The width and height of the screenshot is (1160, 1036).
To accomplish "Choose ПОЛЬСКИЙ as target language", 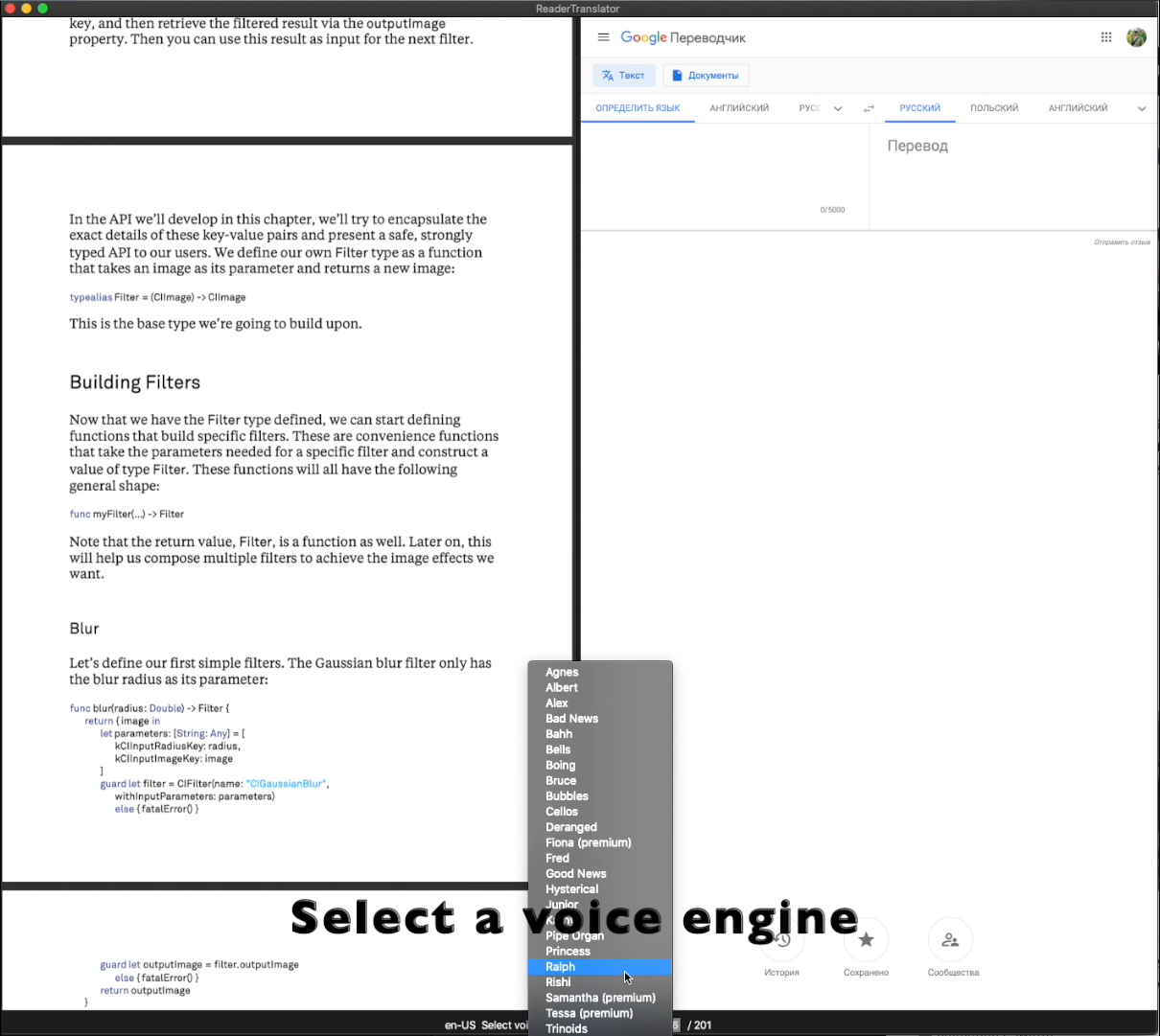I will tap(993, 108).
